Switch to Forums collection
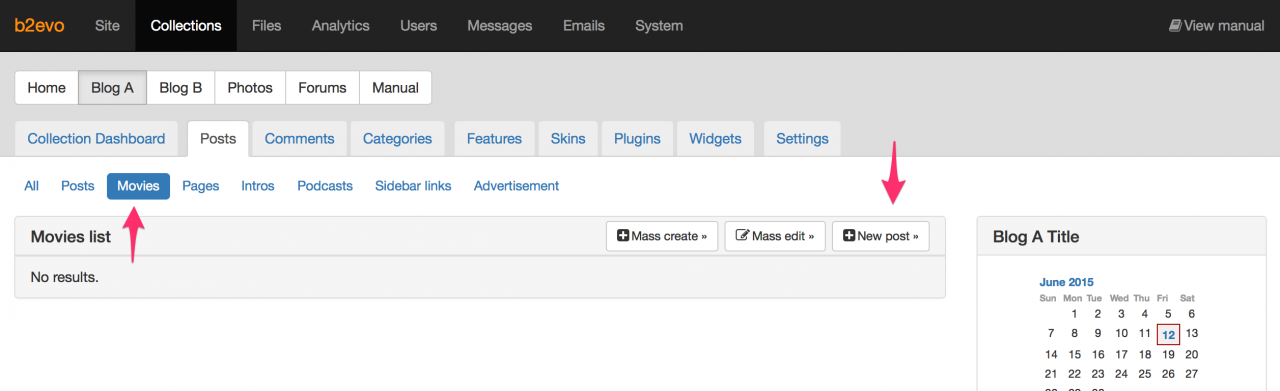The width and height of the screenshot is (1280, 391). pyautogui.click(x=322, y=87)
